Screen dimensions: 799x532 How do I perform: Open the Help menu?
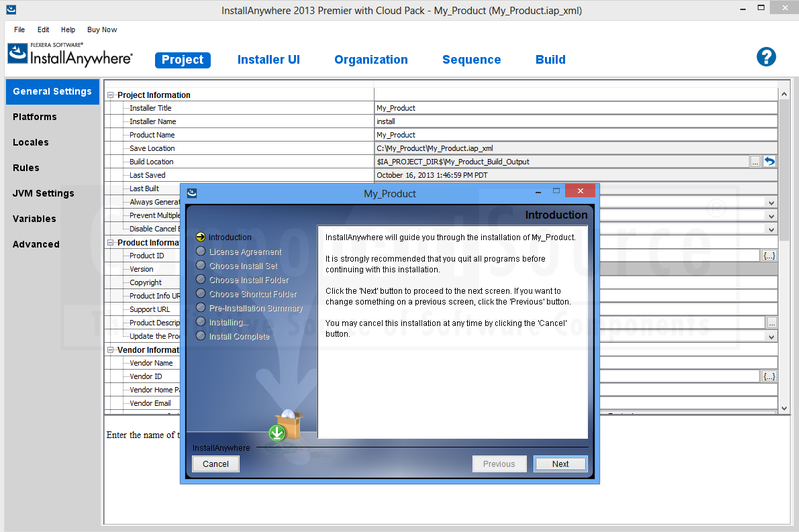point(68,30)
